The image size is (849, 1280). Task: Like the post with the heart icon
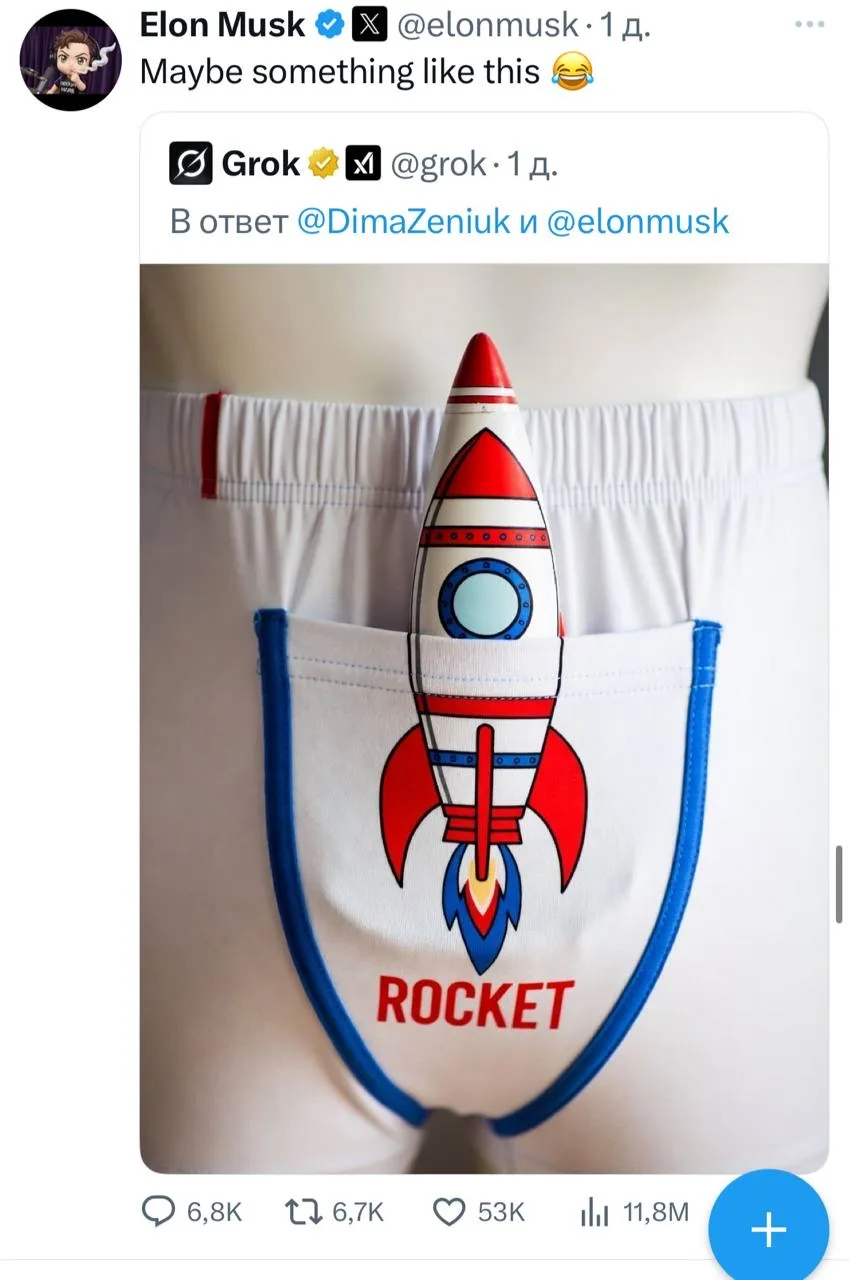coord(449,1212)
